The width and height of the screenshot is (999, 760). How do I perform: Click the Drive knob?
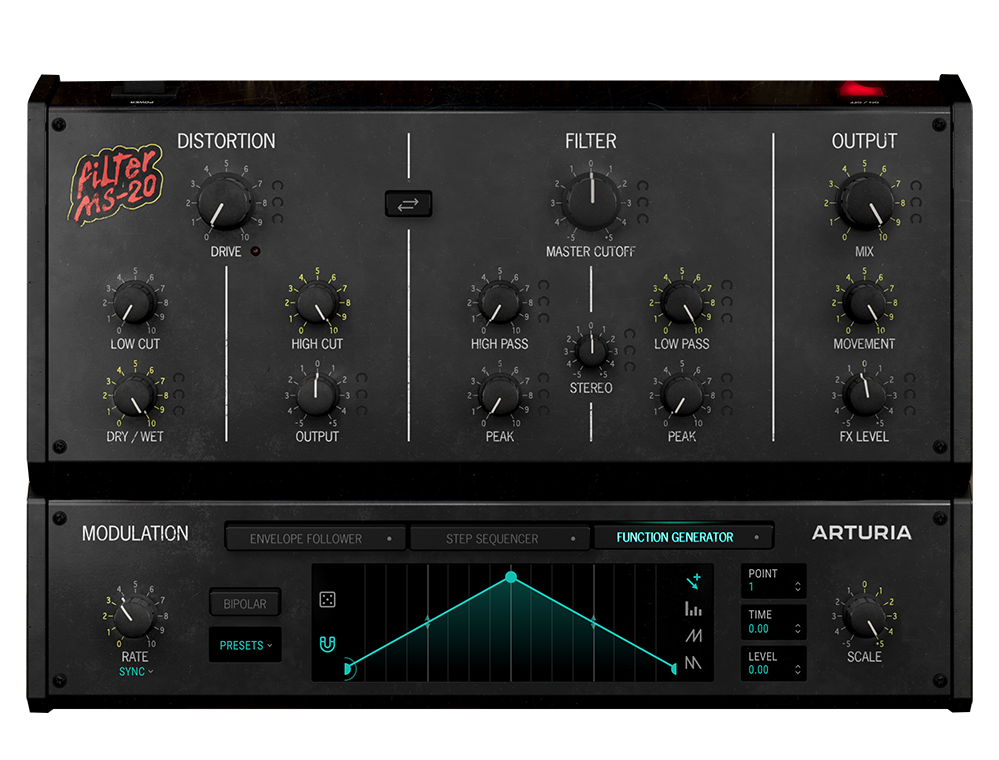tap(225, 203)
